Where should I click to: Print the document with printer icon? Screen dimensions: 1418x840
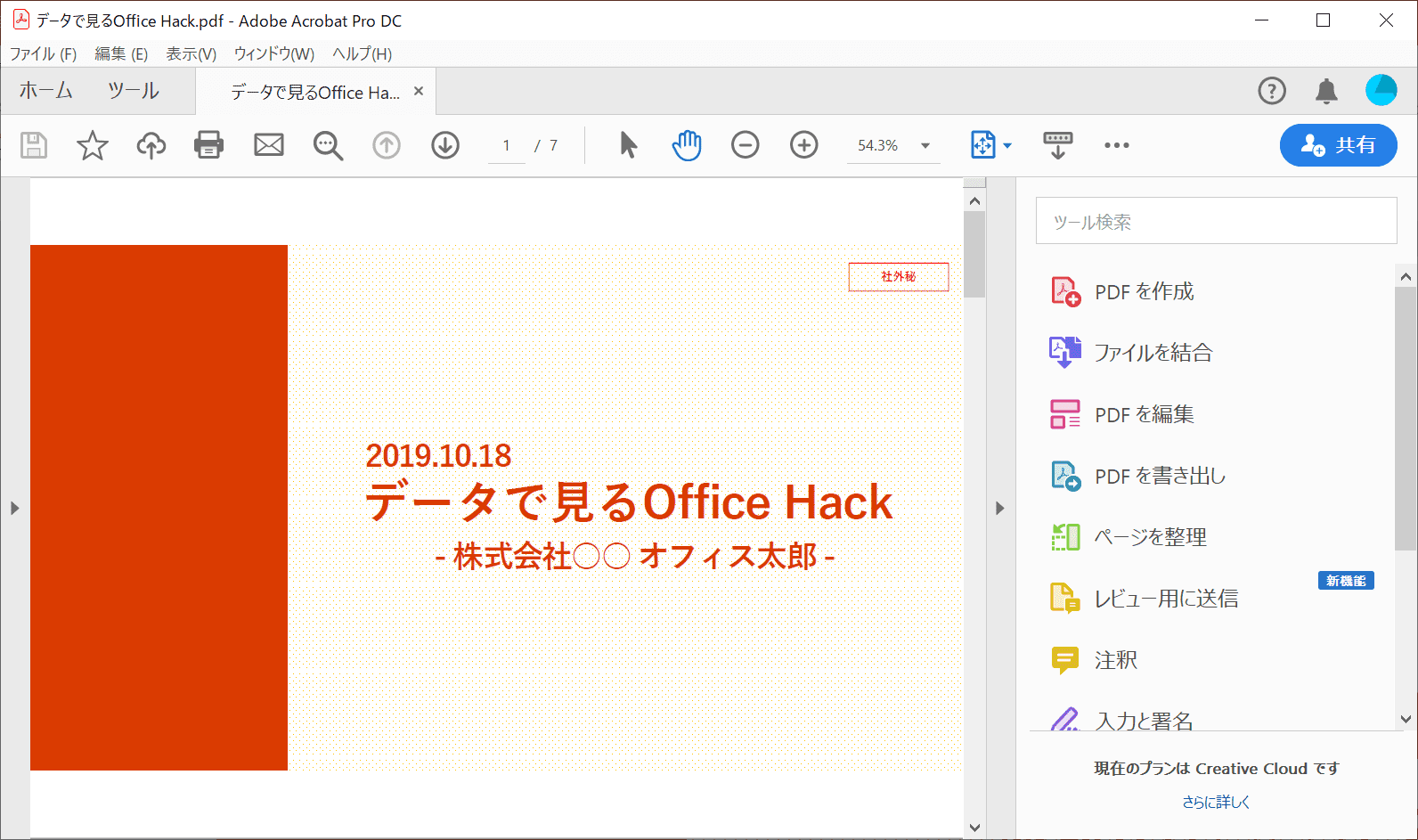[208, 145]
